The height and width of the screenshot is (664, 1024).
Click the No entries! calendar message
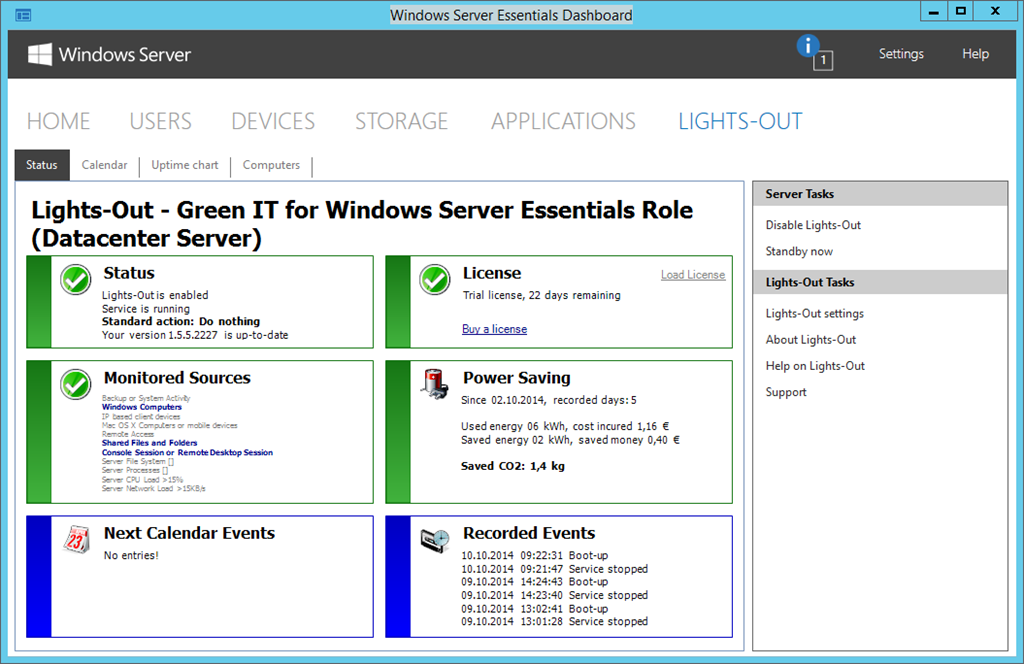[131, 556]
